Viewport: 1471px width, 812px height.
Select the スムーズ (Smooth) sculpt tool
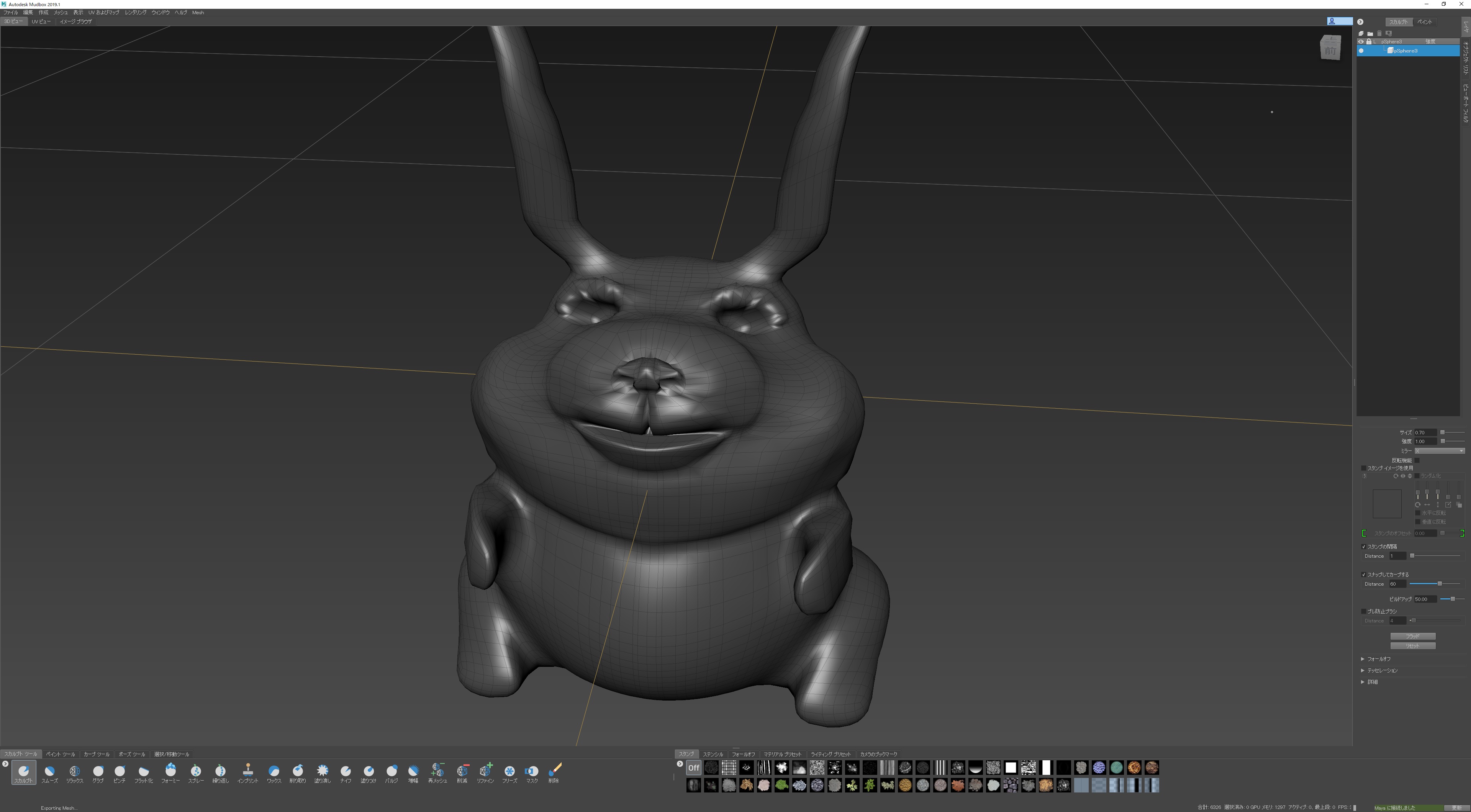pos(49,771)
